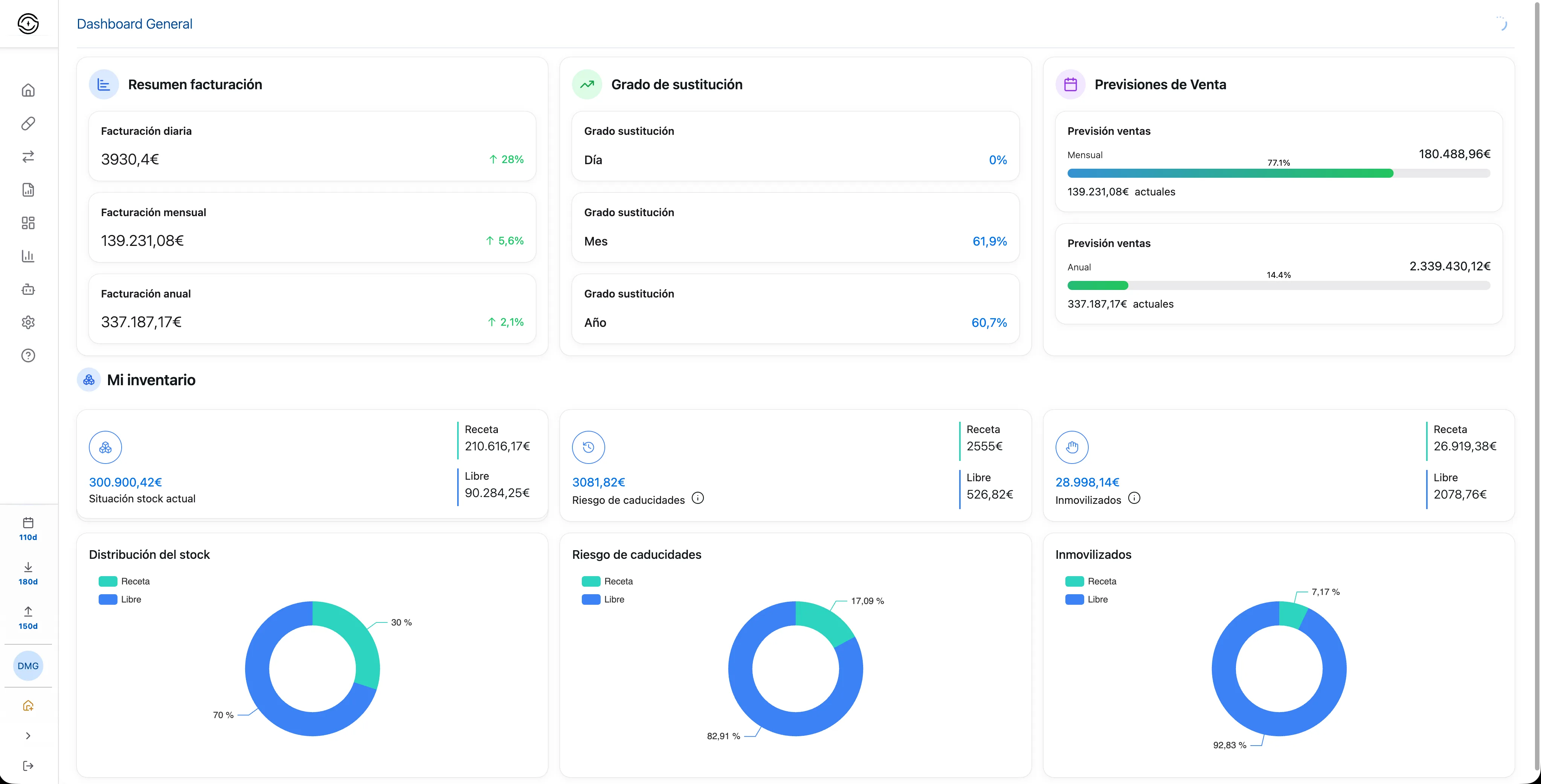Viewport: 1541px width, 784px height.
Task: Click the transfer arrows sidebar icon
Action: (x=28, y=157)
